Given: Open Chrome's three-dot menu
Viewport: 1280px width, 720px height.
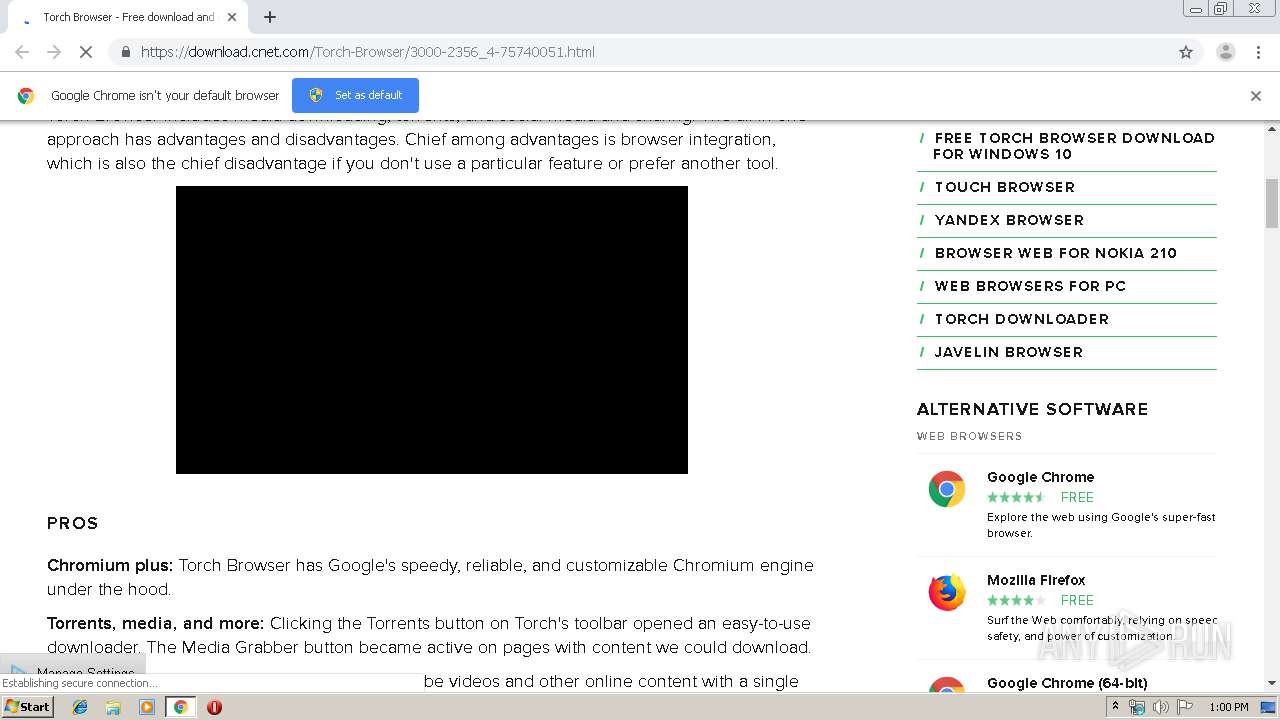Looking at the screenshot, I should (1258, 52).
